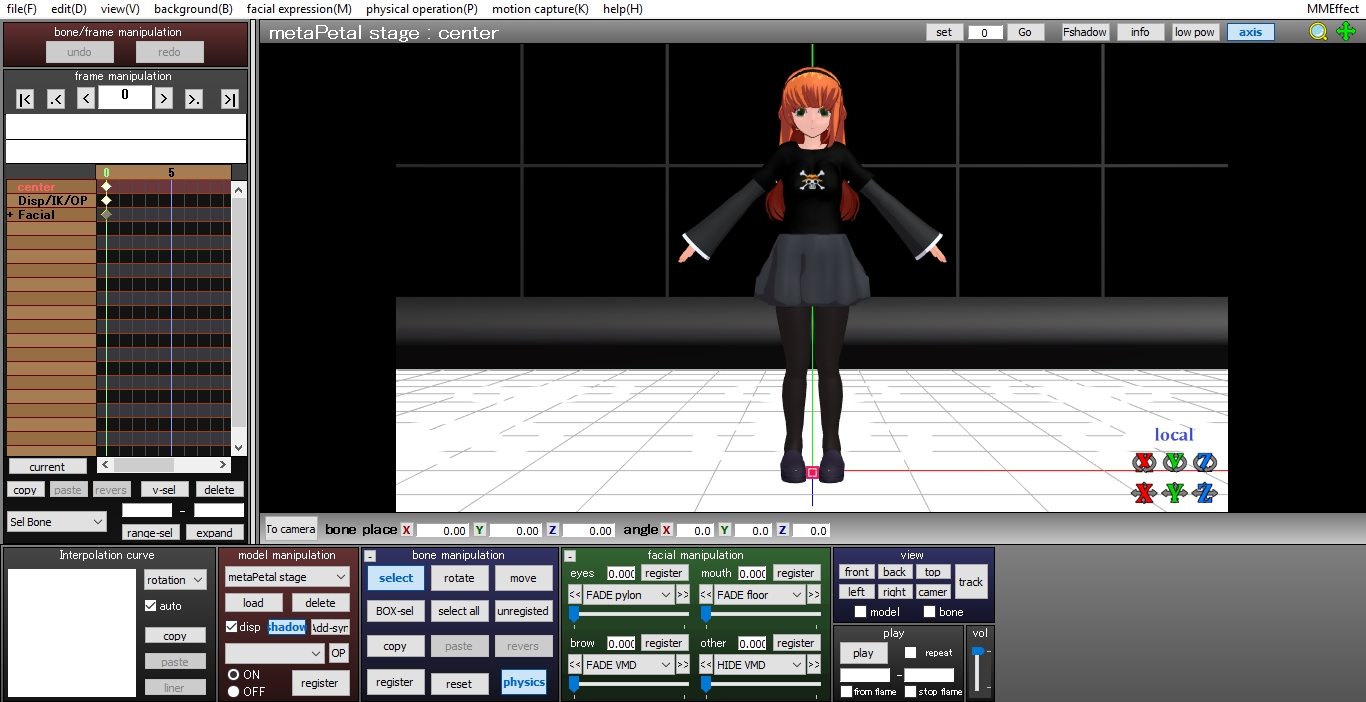Open the physical operation(P) menu
This screenshot has height=702, width=1366.
(420, 9)
